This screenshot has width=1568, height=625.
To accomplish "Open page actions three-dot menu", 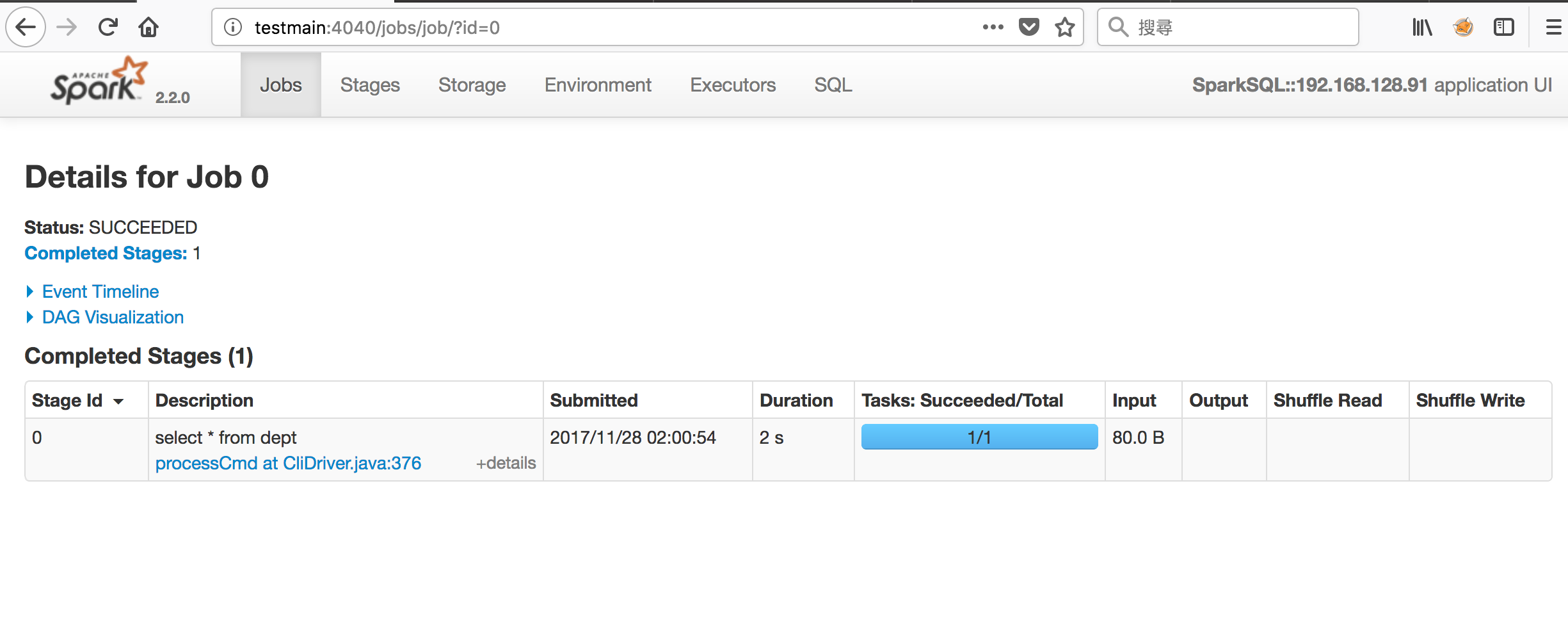I will click(993, 27).
